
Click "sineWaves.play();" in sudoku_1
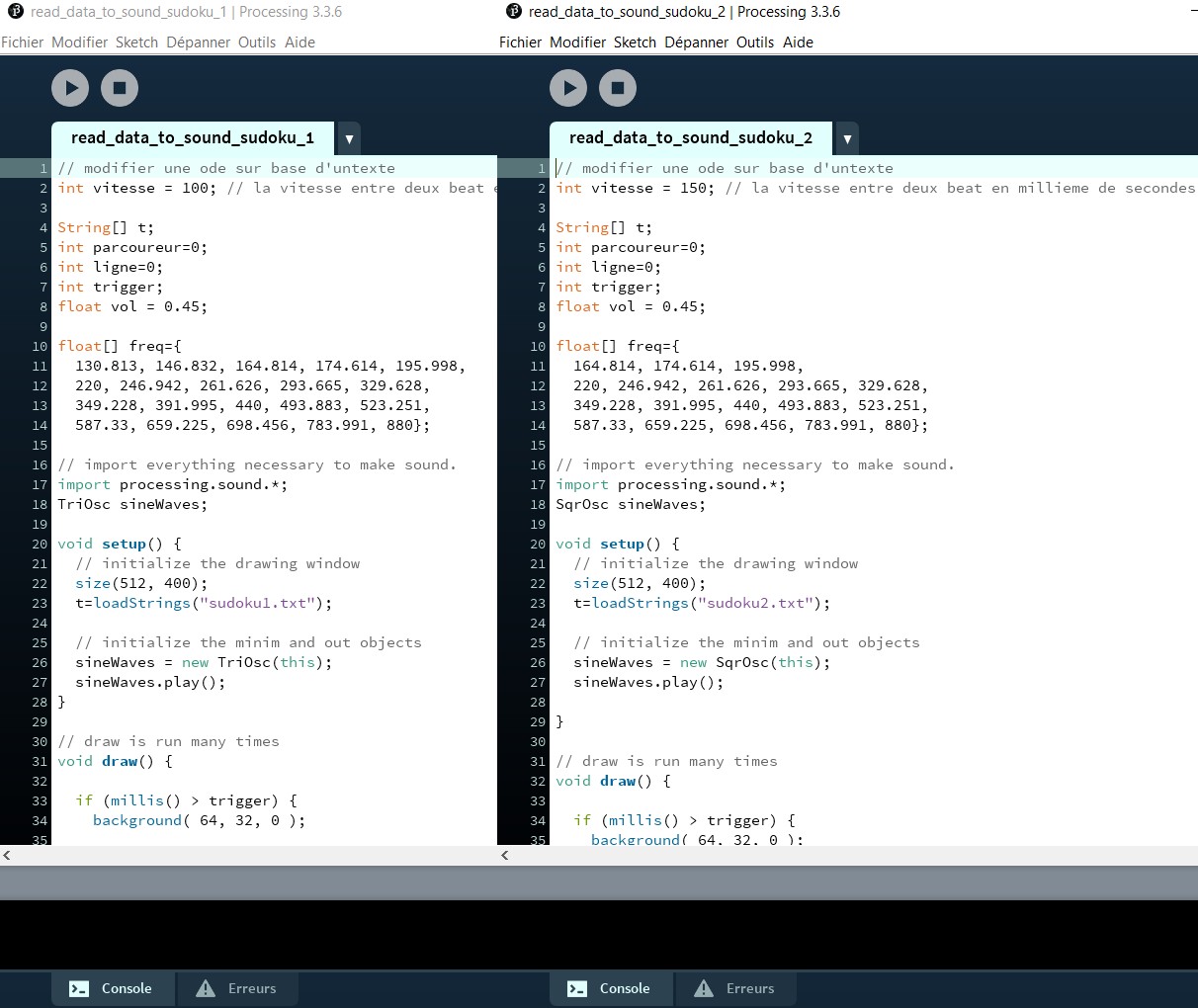pos(150,682)
